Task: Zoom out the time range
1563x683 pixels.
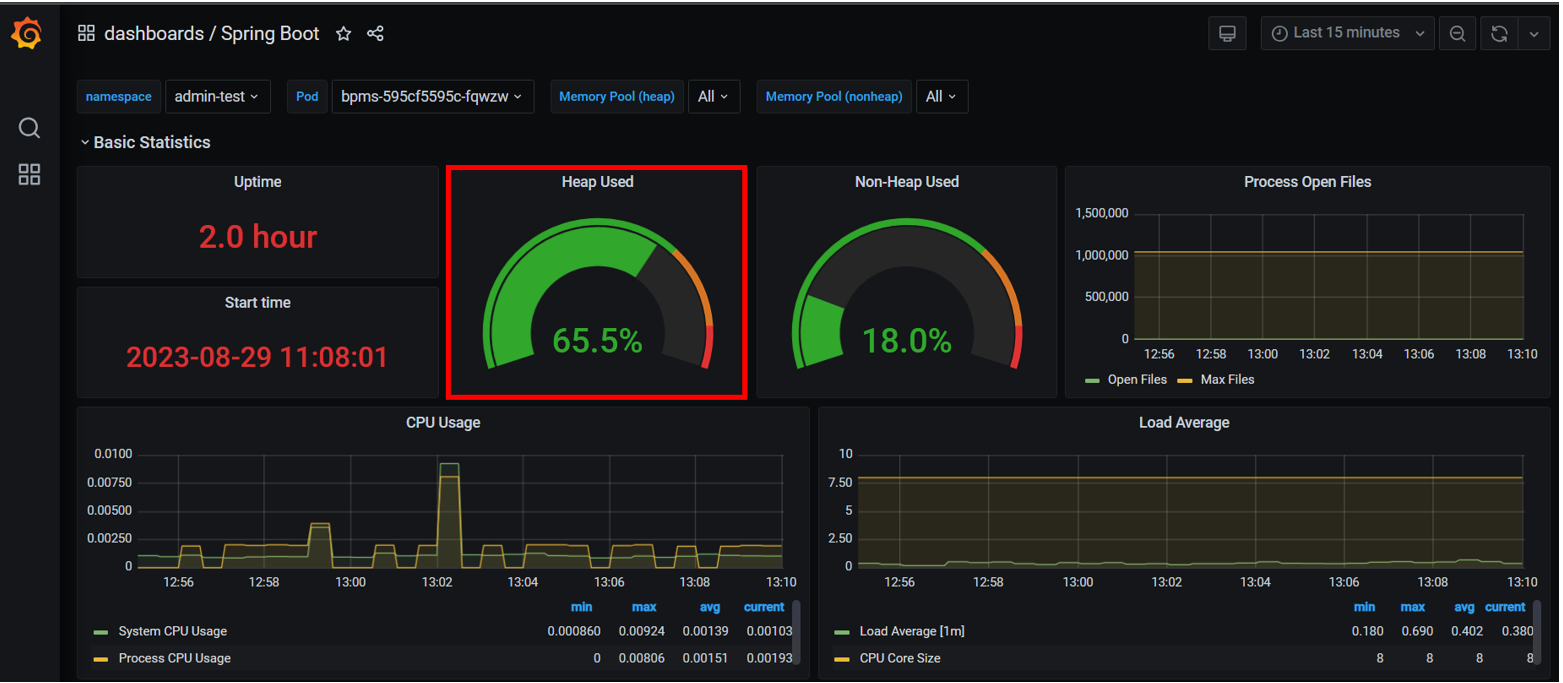Action: [1457, 33]
